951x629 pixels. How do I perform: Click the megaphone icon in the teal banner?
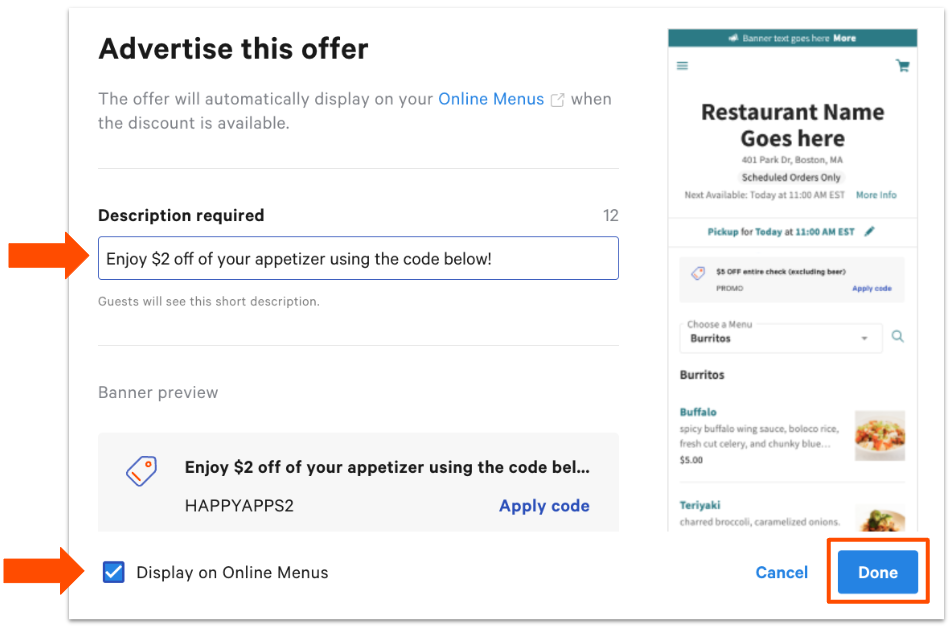point(733,38)
